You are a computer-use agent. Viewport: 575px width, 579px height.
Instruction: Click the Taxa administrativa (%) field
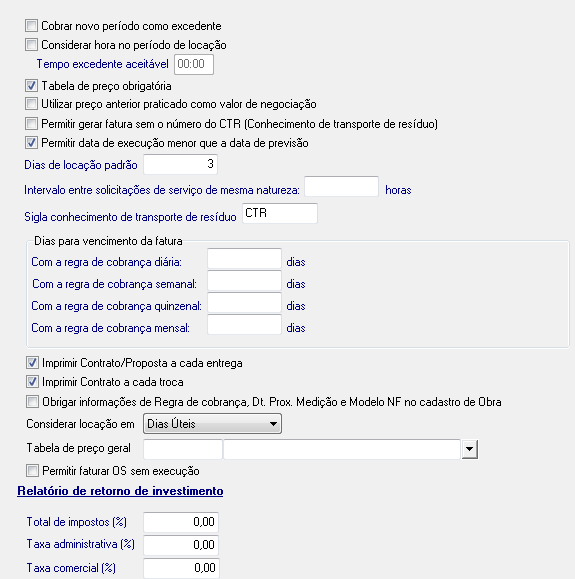click(x=181, y=545)
